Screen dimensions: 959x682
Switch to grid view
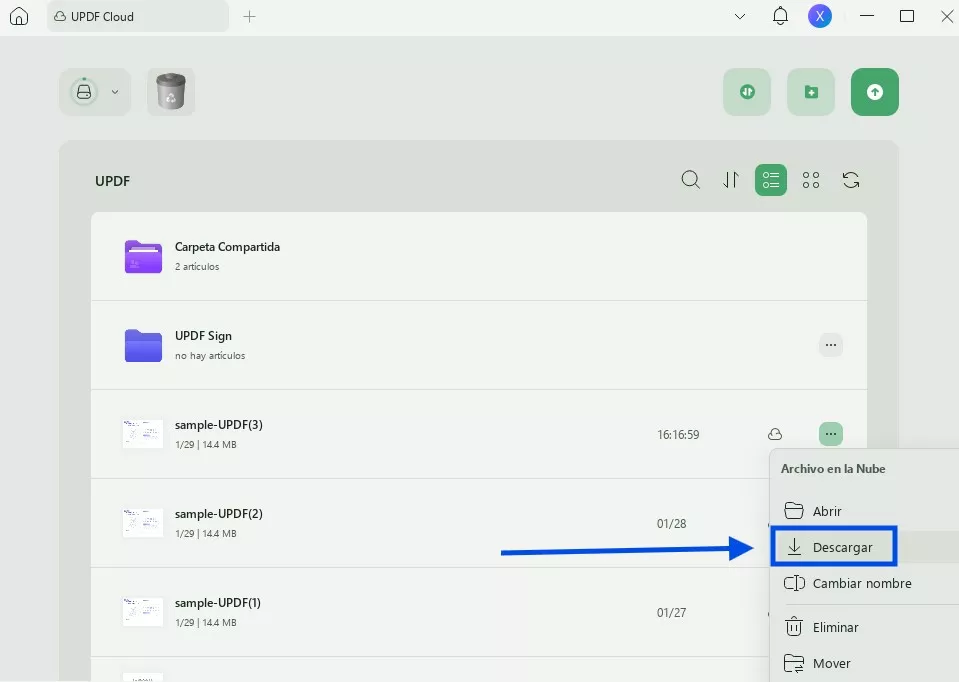(x=811, y=180)
